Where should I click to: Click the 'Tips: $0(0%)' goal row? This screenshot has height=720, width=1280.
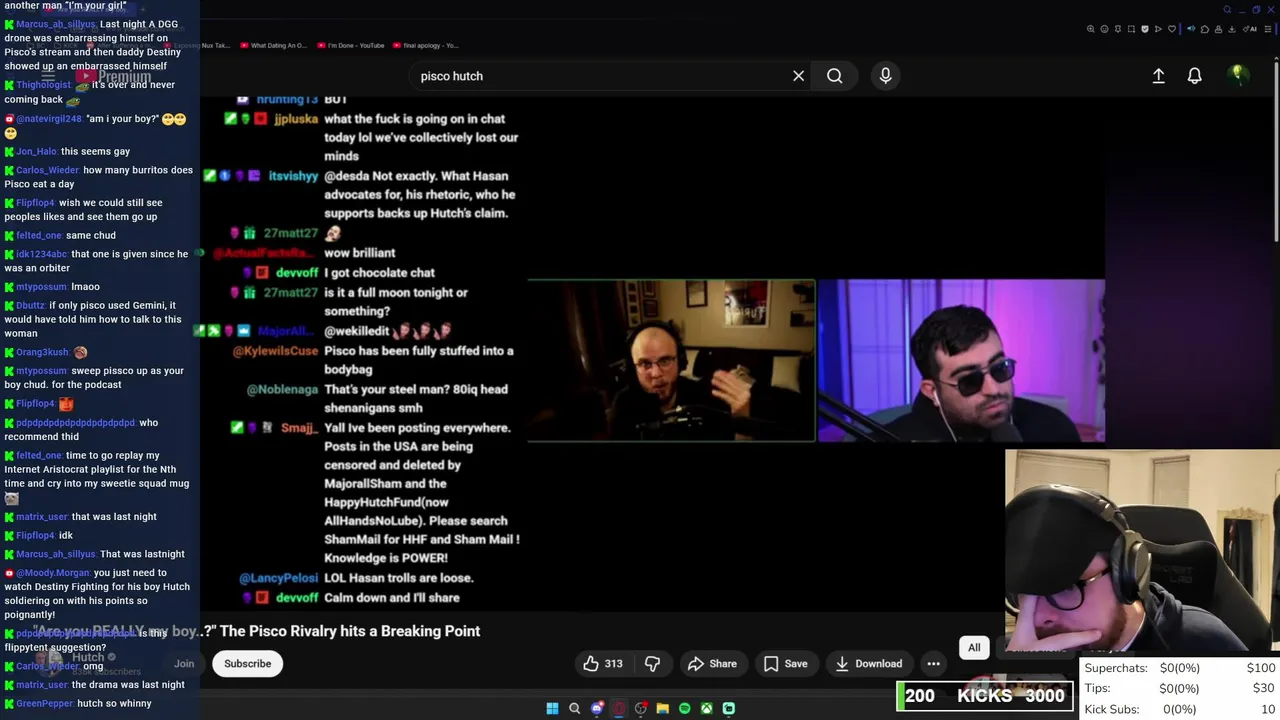[1180, 688]
